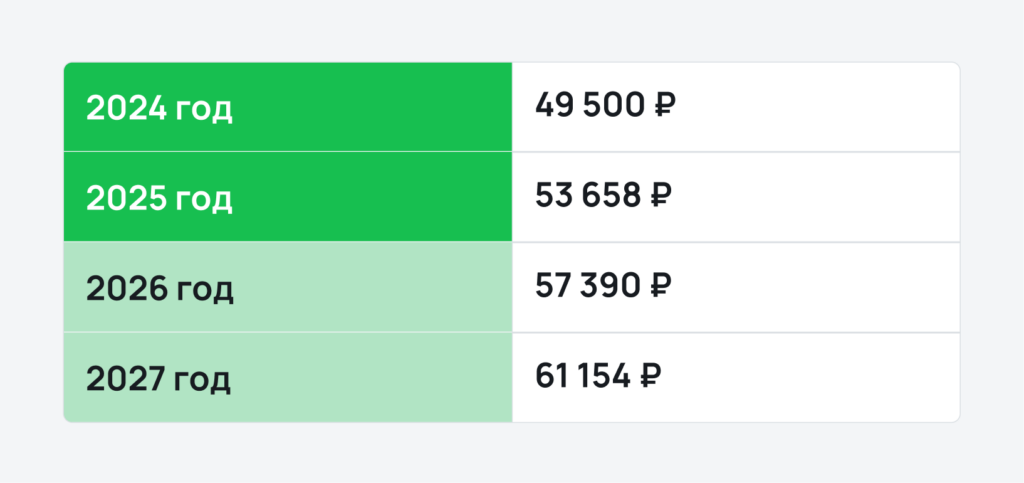Pick the dark green 2024 header cell background
The height and width of the screenshot is (483, 1024).
[380, 108]
